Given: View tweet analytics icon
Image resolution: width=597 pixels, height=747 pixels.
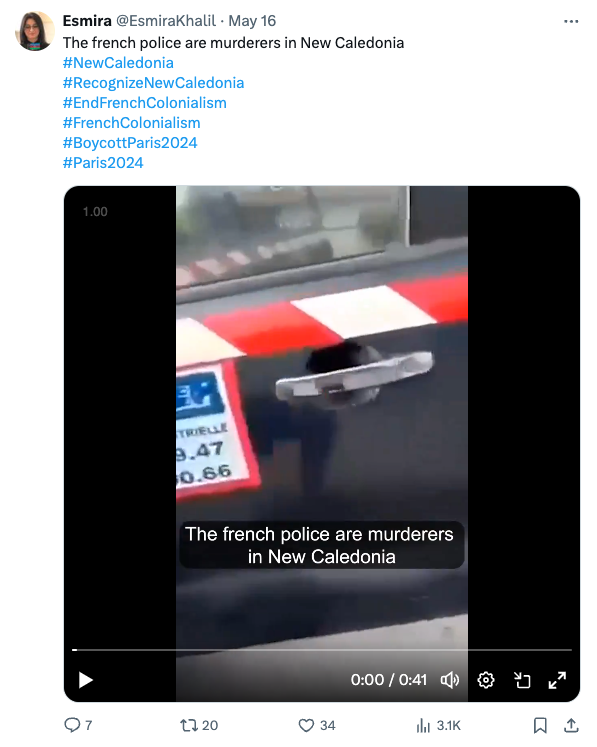Looking at the screenshot, I should tap(423, 725).
